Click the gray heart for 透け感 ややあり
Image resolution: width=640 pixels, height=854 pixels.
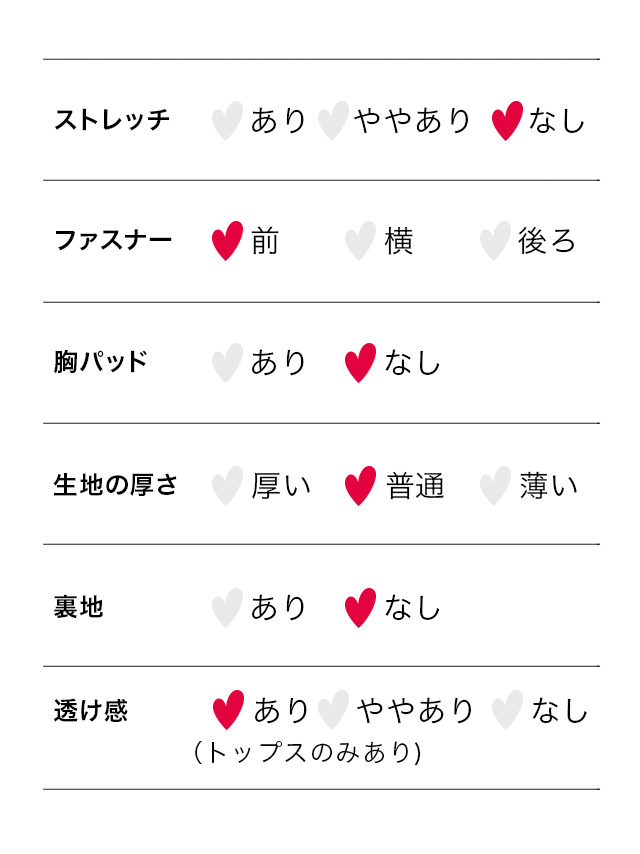(333, 710)
